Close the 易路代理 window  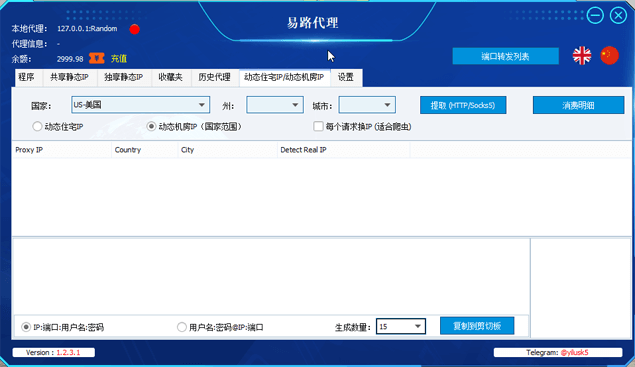pos(618,16)
